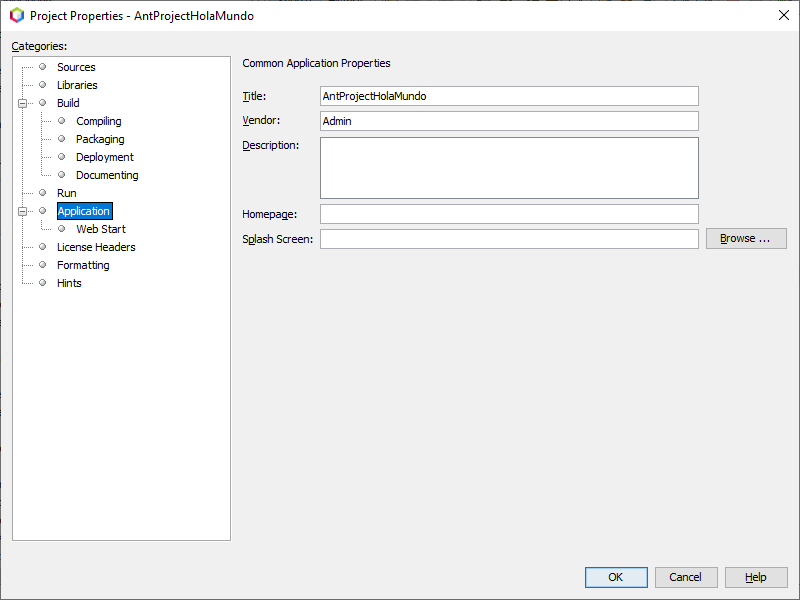Open the Run category
The image size is (800, 600).
pyautogui.click(x=66, y=193)
